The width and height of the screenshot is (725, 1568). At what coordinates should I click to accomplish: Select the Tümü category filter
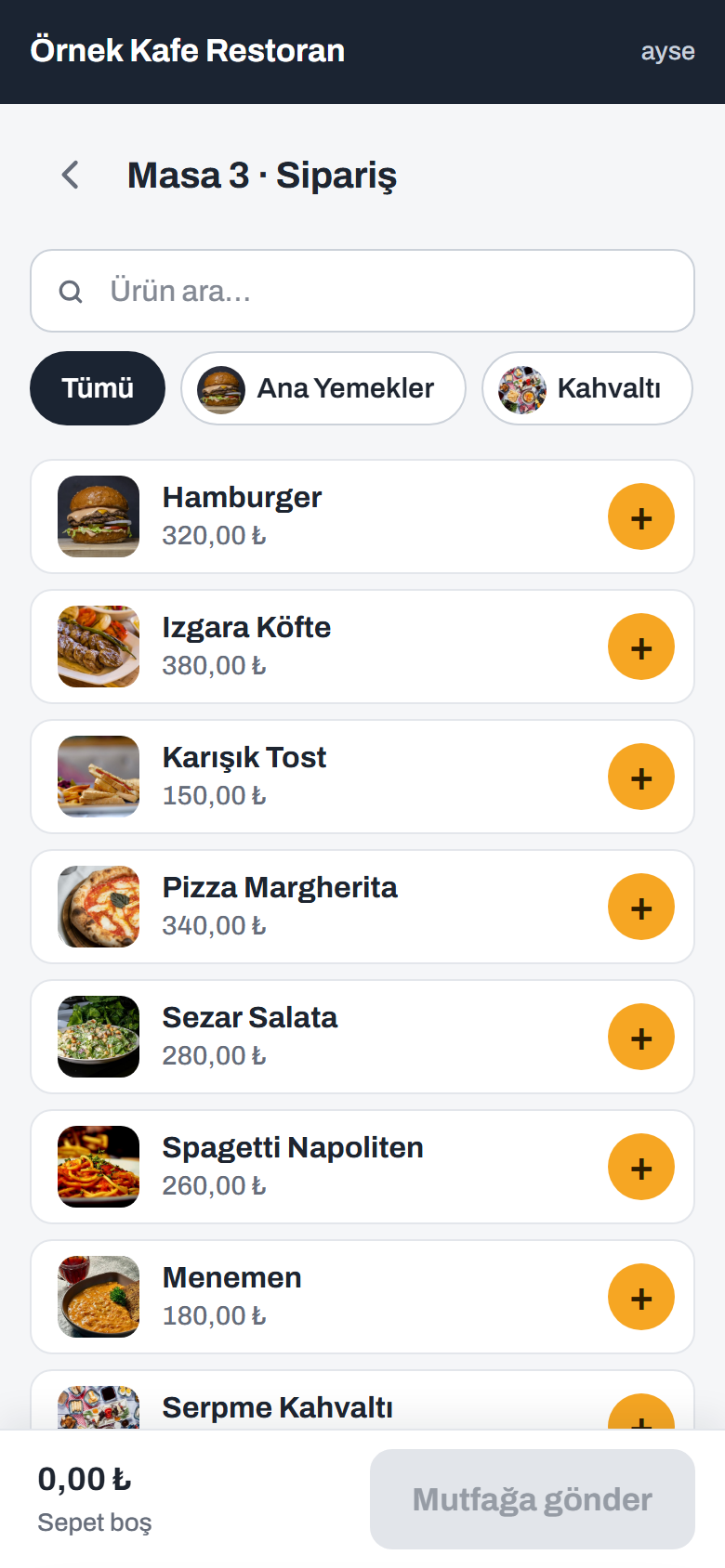tap(98, 388)
